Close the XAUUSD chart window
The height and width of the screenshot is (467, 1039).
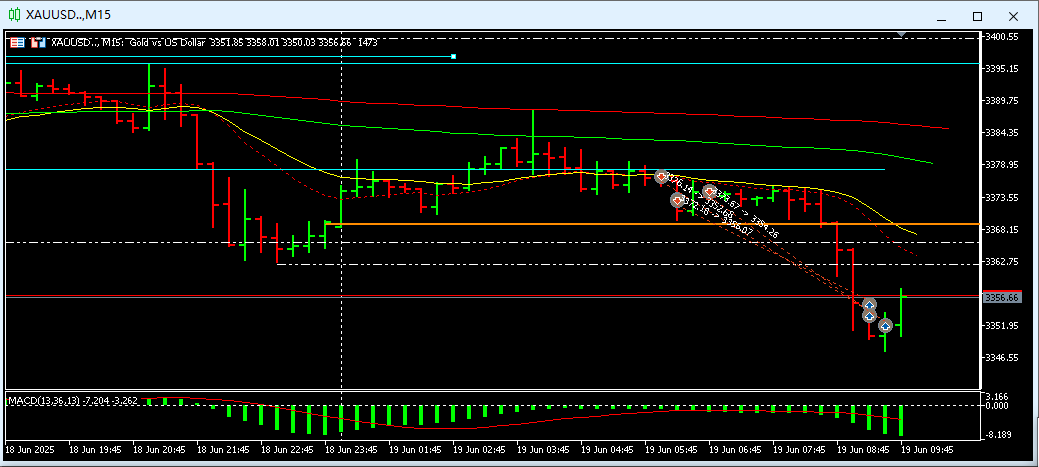click(1013, 16)
